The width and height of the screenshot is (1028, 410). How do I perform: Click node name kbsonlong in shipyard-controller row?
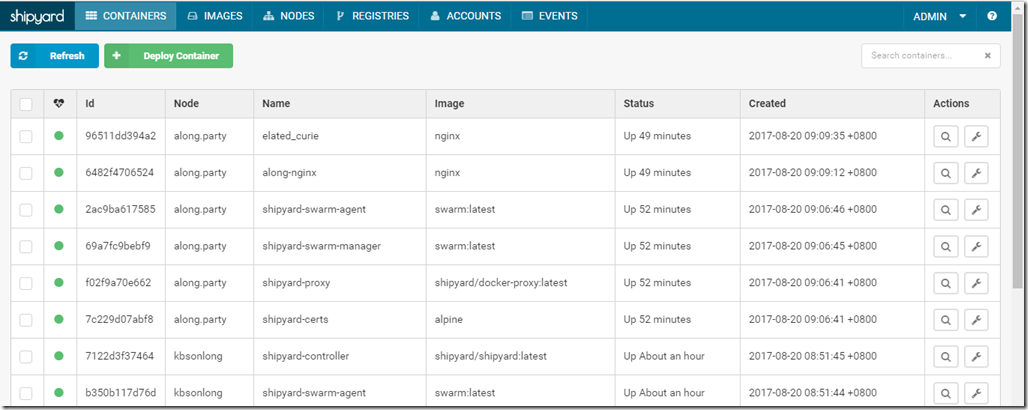198,357
